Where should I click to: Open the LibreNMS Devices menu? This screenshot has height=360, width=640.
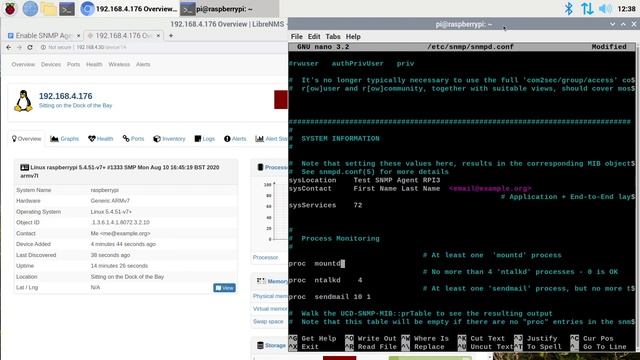(x=51, y=64)
